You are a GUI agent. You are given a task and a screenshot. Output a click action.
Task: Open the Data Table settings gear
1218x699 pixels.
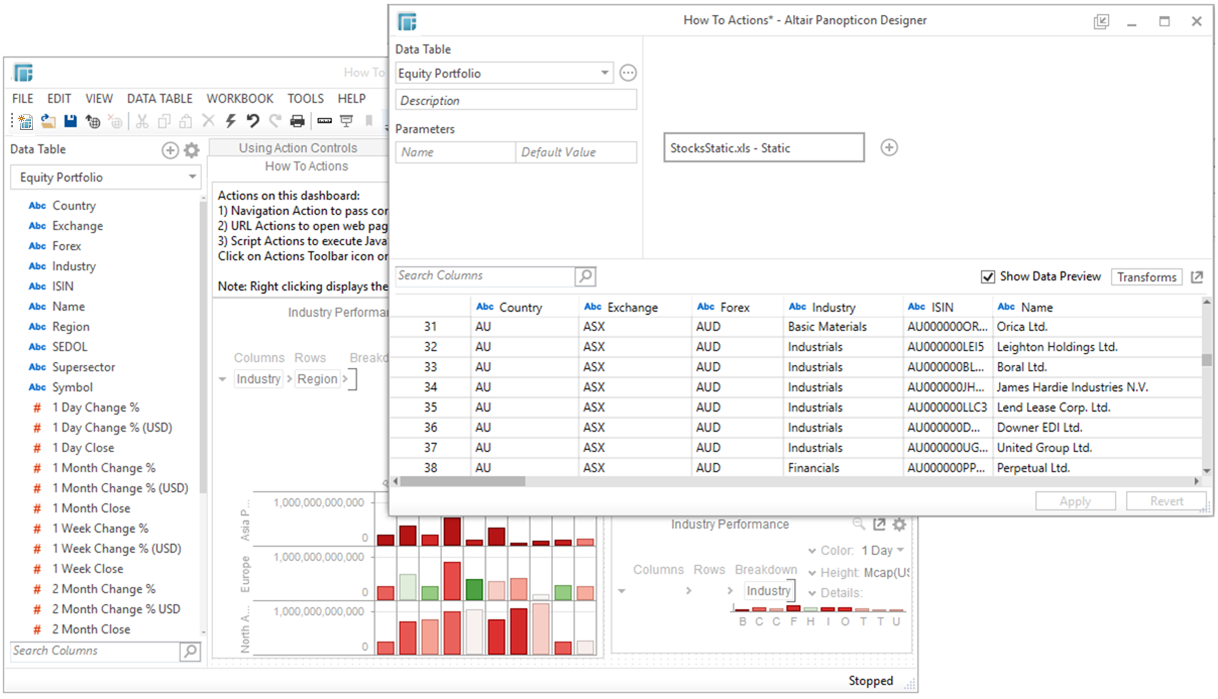pyautogui.click(x=192, y=149)
